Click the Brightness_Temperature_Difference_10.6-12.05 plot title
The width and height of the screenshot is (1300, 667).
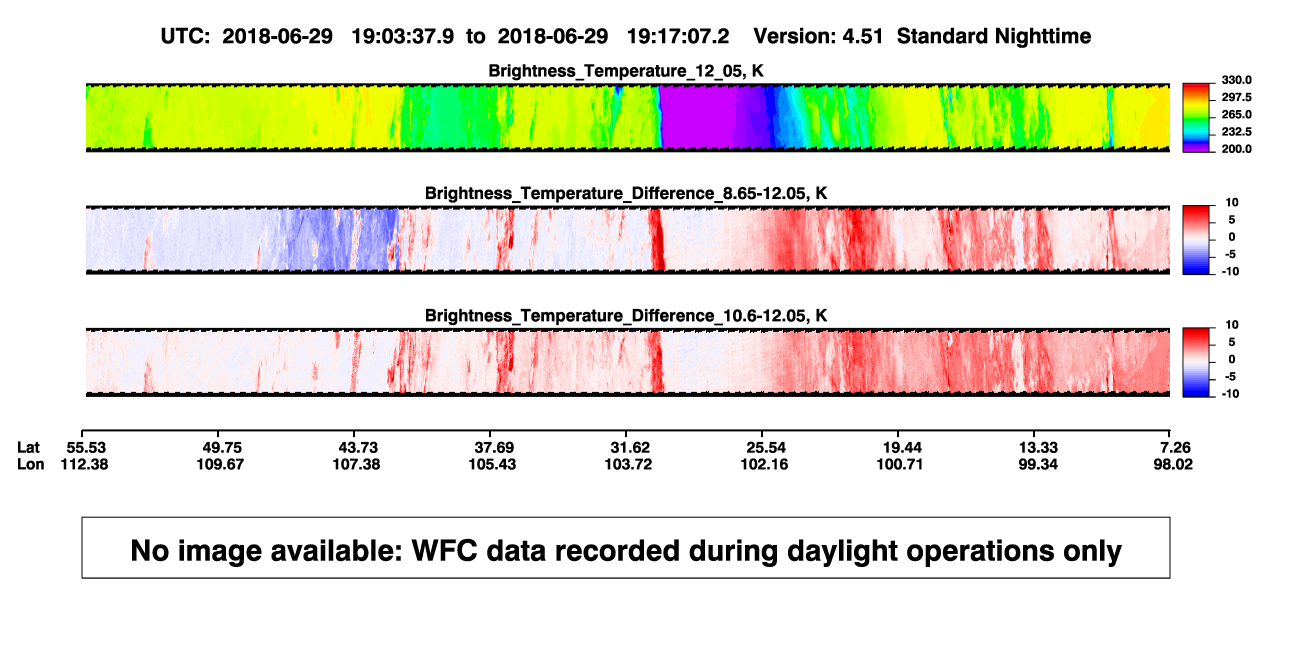(x=627, y=316)
